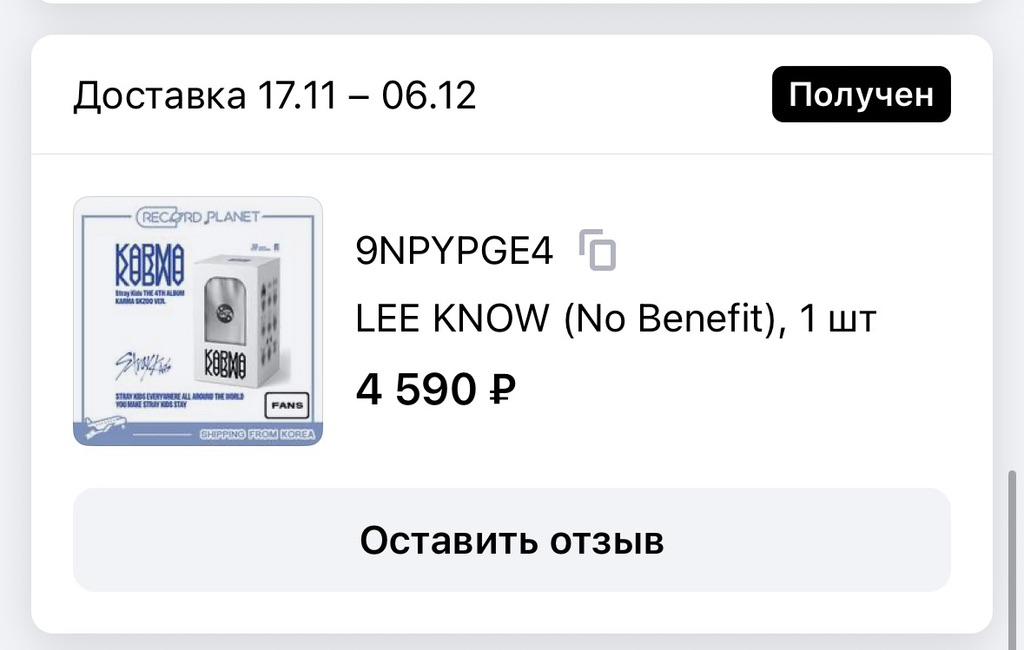This screenshot has width=1024, height=650.
Task: Tap the FANS badge on the thumbnail
Action: [x=287, y=405]
